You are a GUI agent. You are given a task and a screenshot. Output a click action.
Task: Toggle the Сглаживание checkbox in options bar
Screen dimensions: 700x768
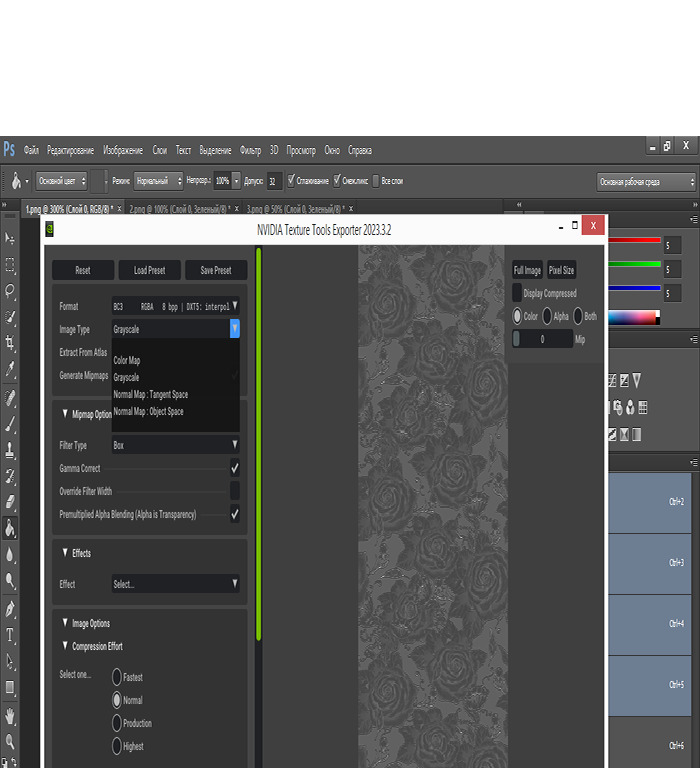tap(291, 180)
